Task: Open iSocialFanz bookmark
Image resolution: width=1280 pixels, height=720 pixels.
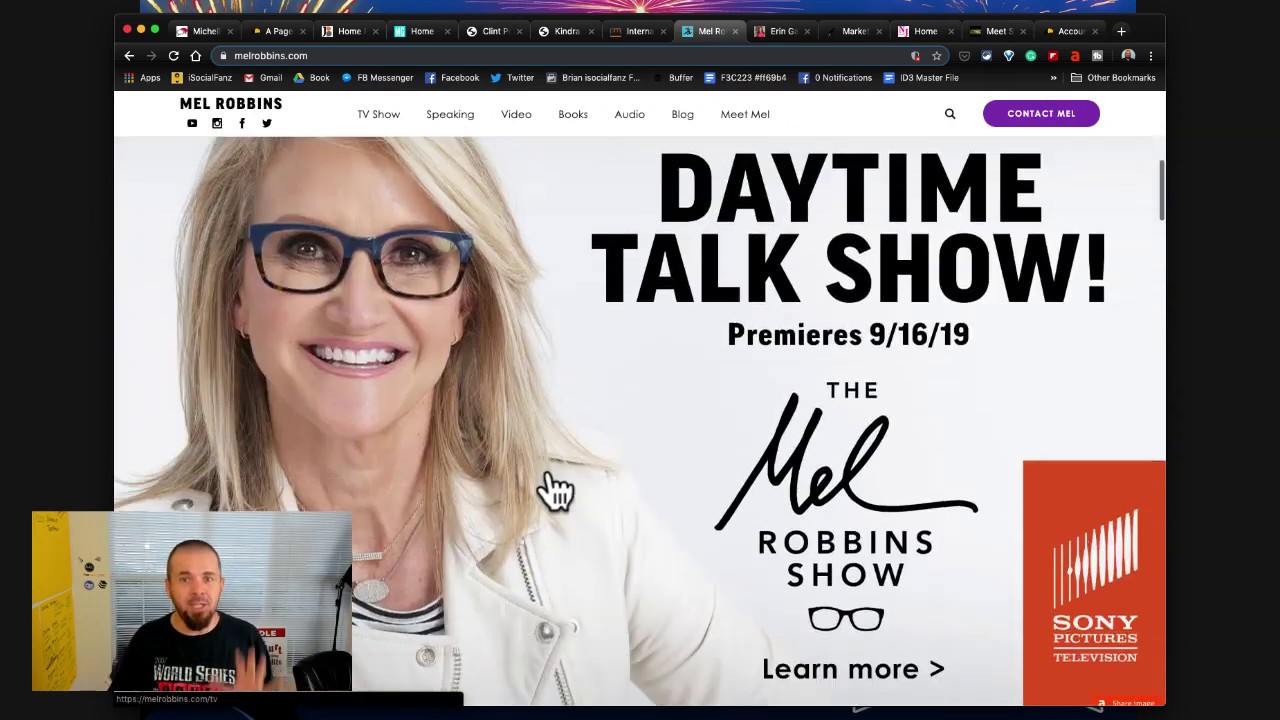Action: 203,78
